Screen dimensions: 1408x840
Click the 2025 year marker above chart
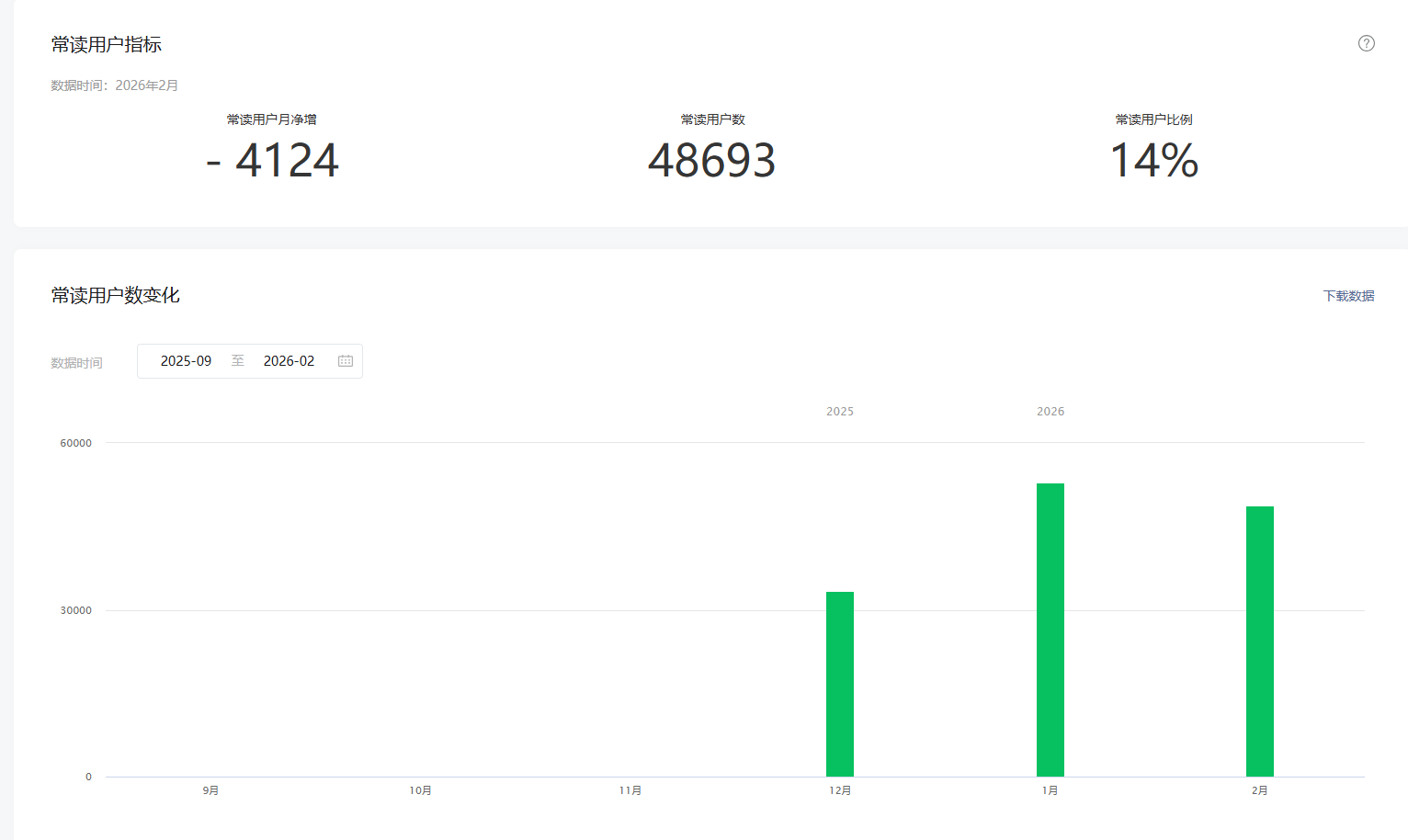point(839,412)
